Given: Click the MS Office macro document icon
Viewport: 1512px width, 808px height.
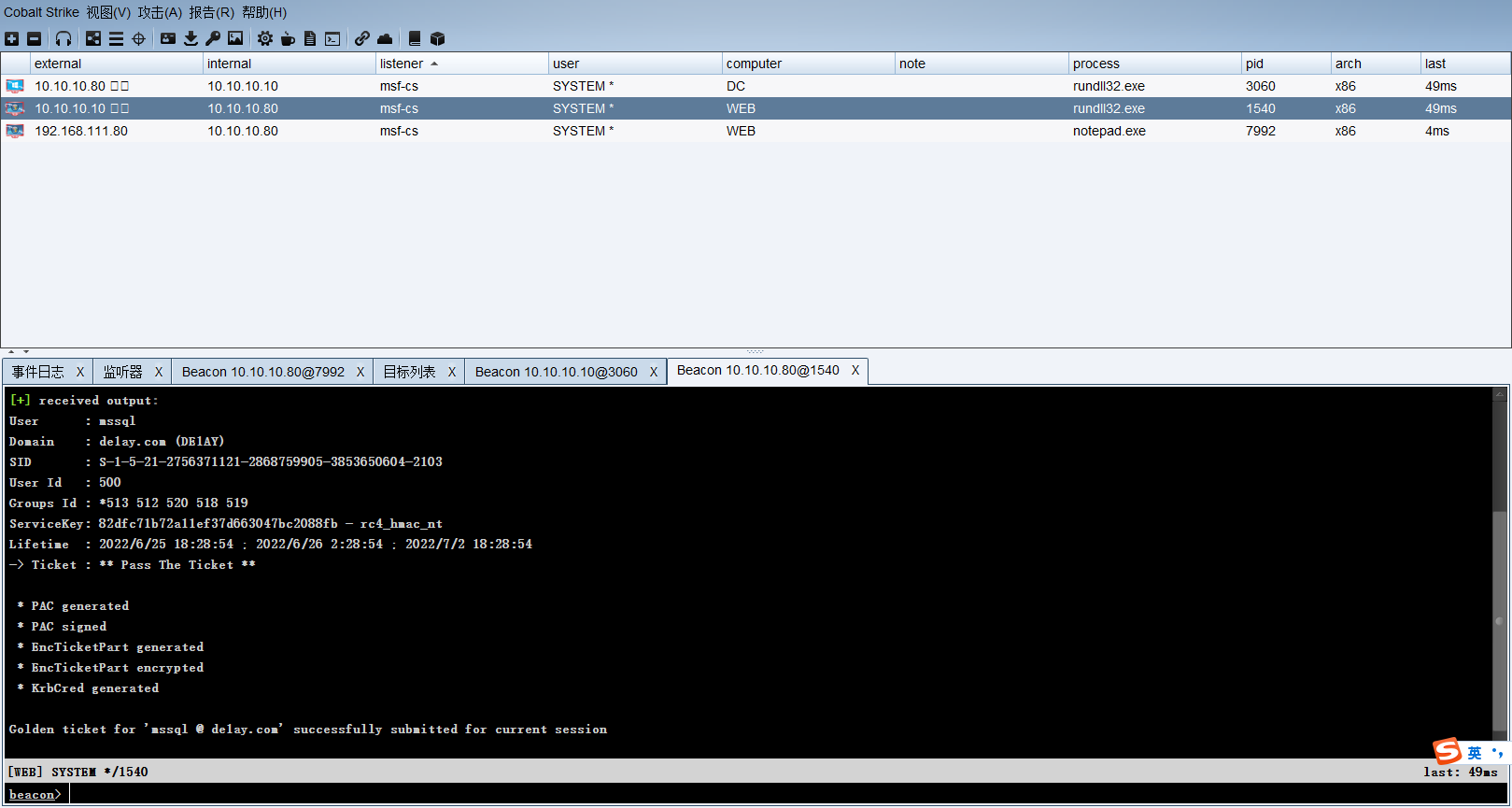Looking at the screenshot, I should (x=310, y=38).
